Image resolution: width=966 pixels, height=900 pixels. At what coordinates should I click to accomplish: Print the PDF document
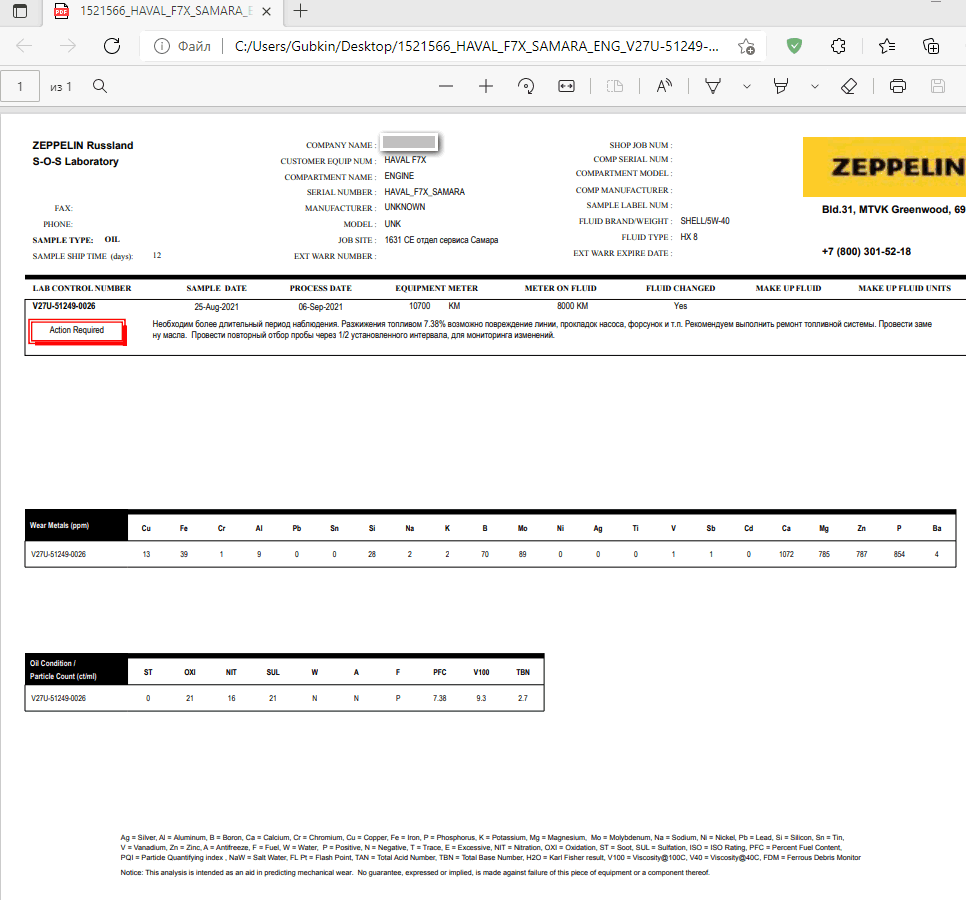(x=898, y=86)
